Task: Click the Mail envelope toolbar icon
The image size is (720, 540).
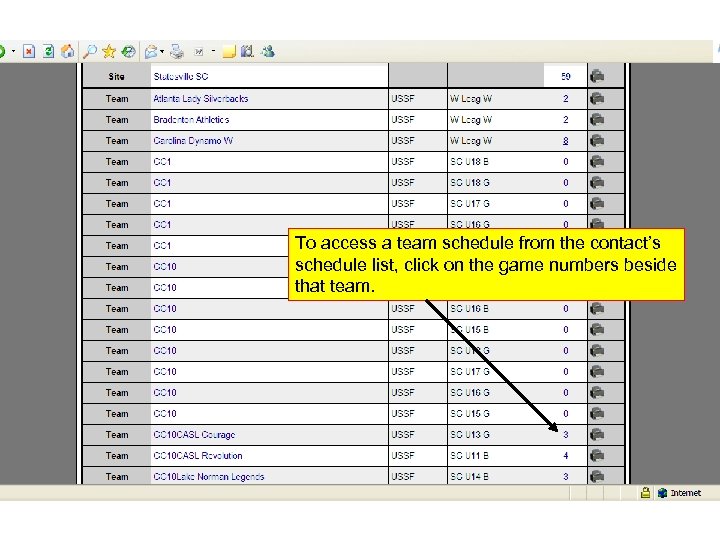Action: point(151,51)
